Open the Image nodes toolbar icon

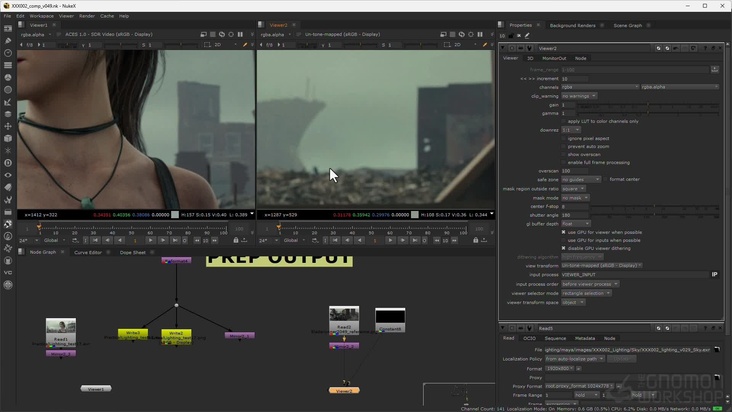point(8,28)
